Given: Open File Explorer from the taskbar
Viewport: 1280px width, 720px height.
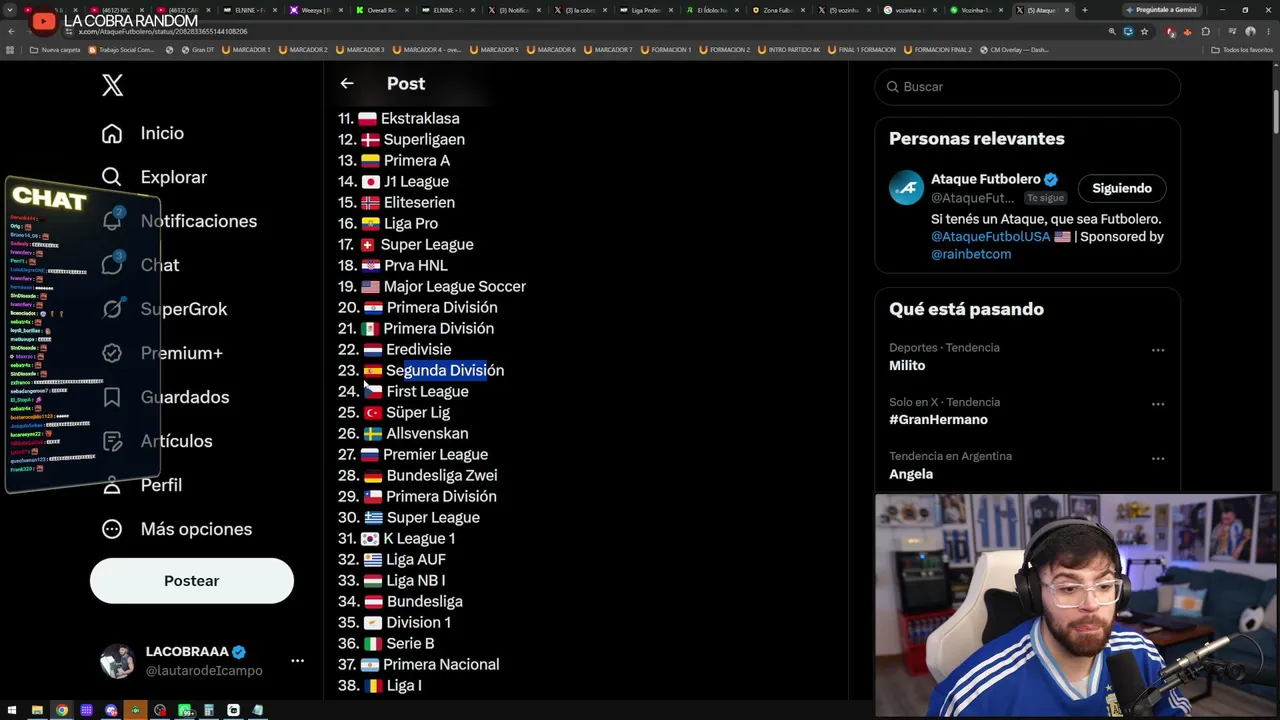Looking at the screenshot, I should pos(37,710).
